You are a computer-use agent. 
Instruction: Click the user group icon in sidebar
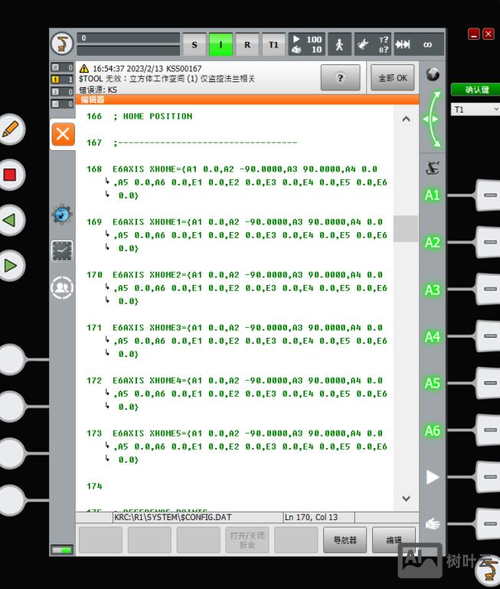tap(62, 288)
